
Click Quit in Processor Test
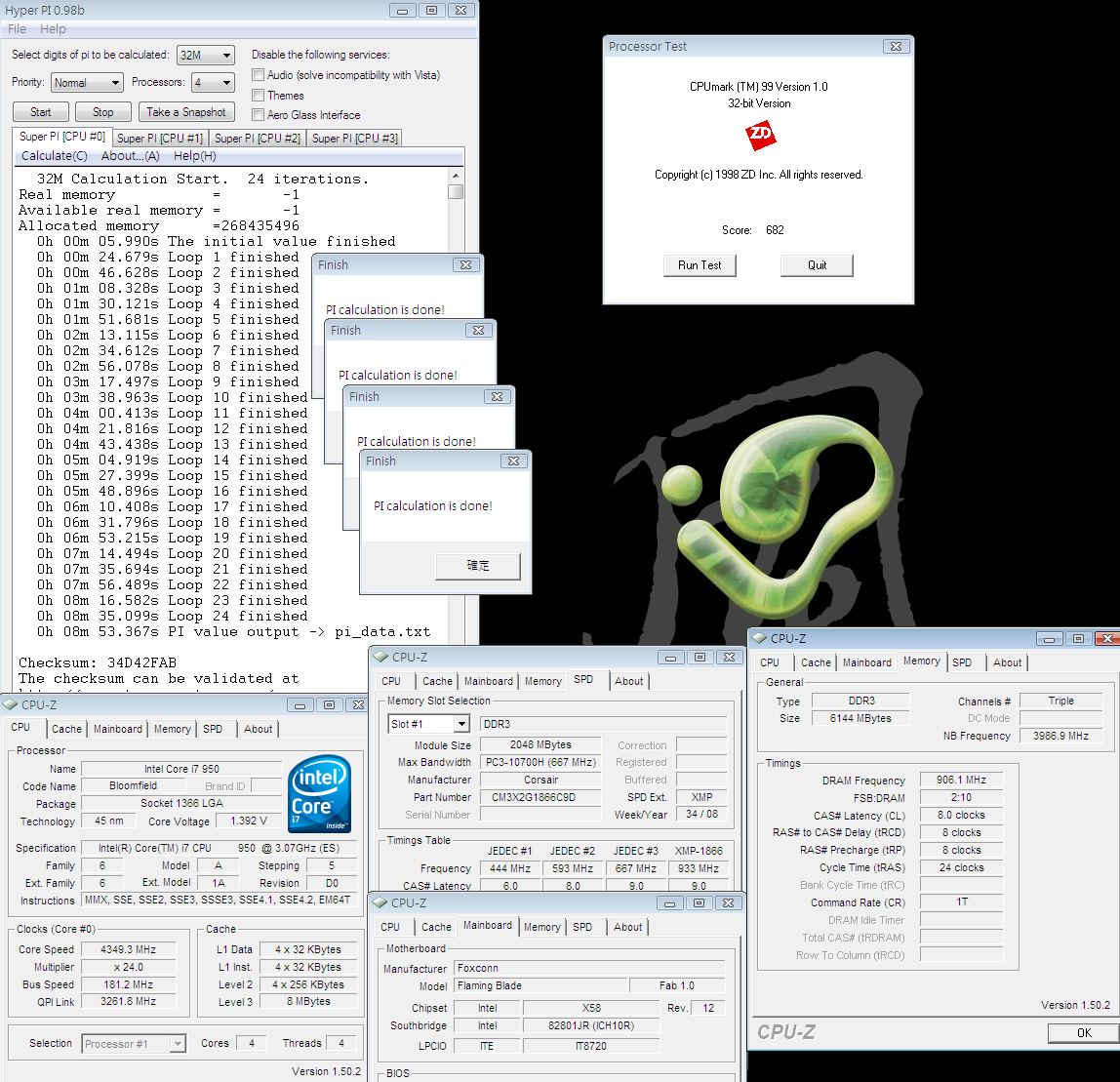pyautogui.click(x=817, y=265)
